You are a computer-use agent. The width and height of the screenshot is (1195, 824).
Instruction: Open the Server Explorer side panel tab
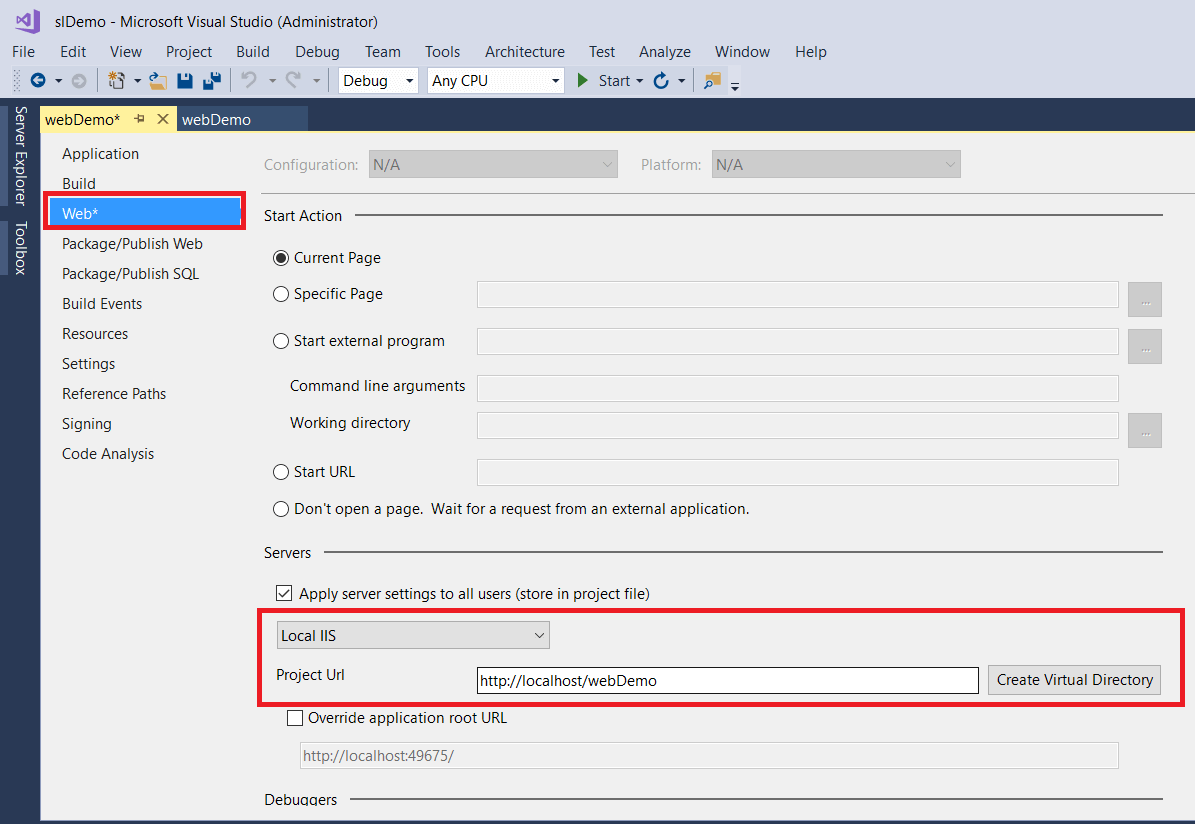coord(21,156)
